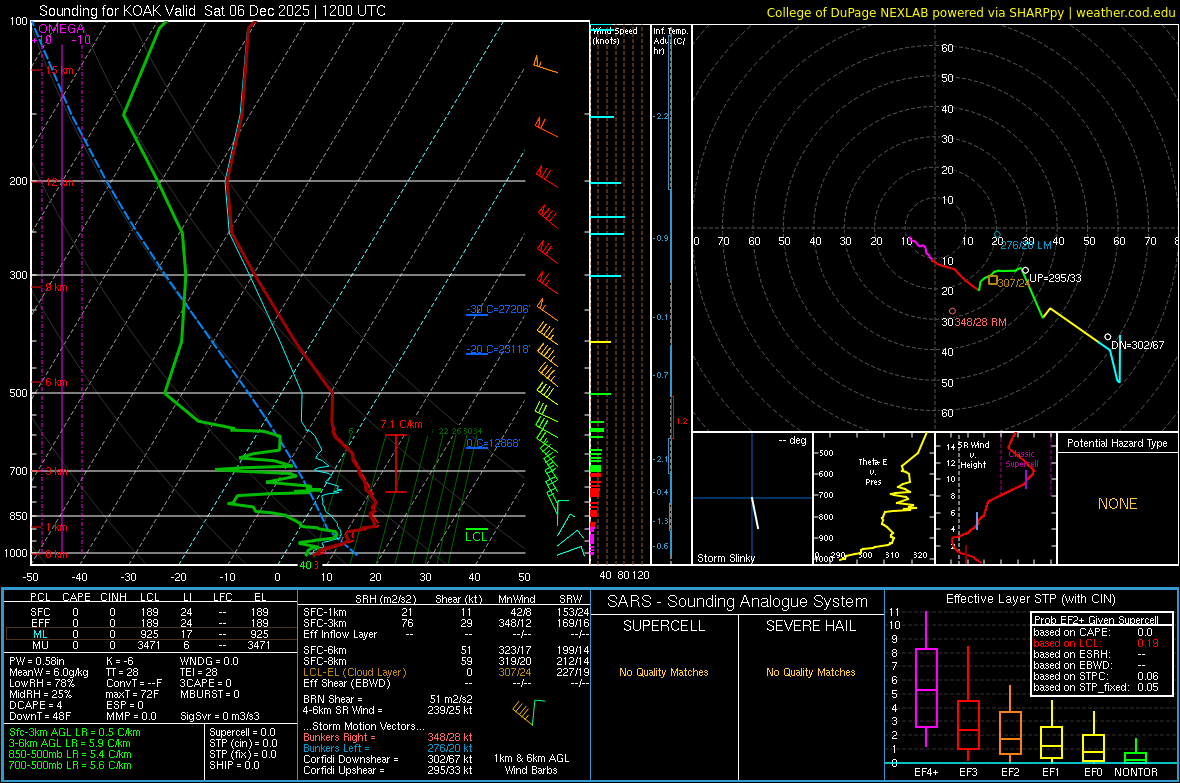Viewport: 1180px width, 783px height.
Task: Click the red 'based on LCL:' legend row
Action: click(x=1096, y=643)
